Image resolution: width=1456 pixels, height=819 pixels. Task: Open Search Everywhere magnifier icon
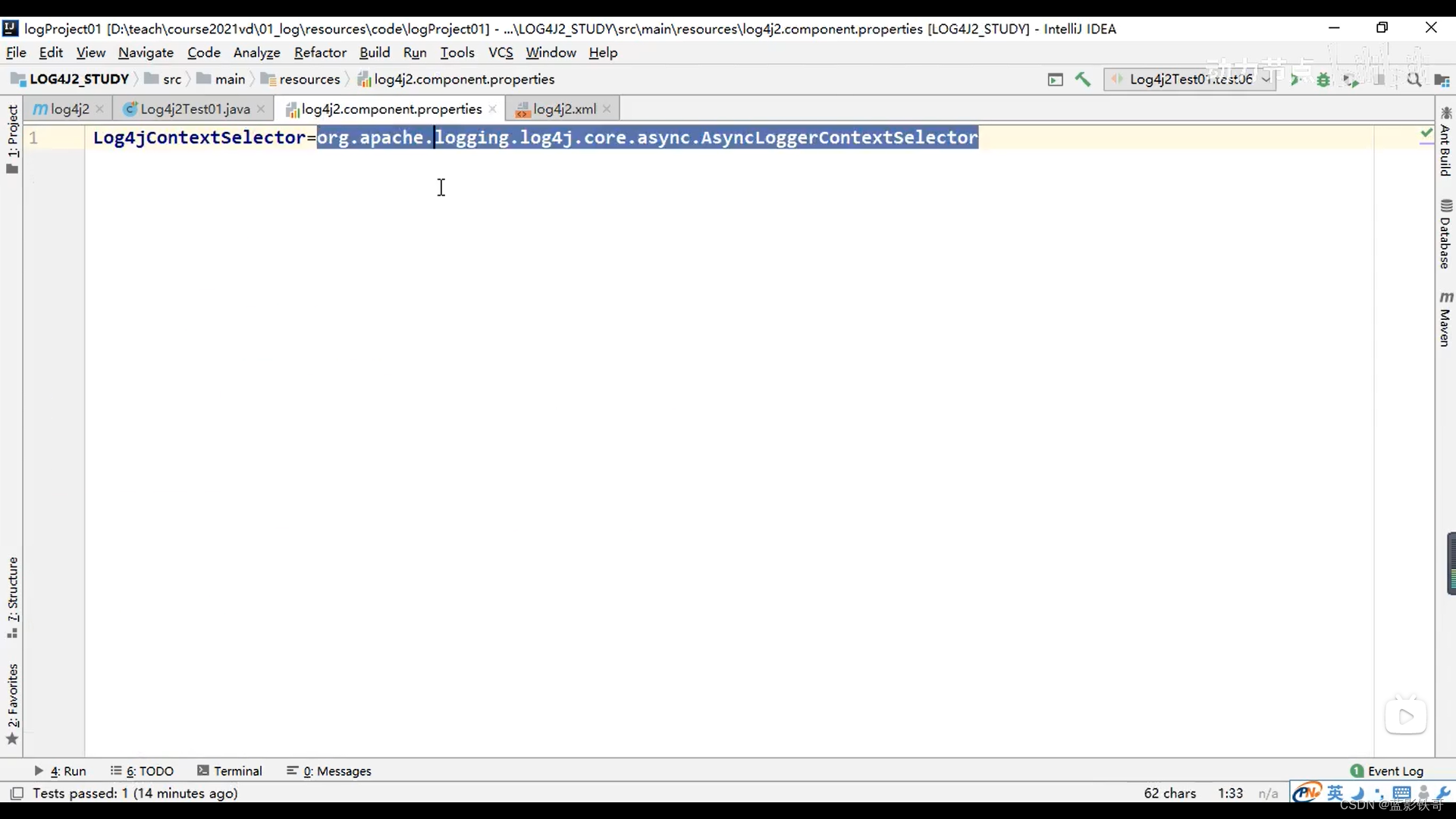(x=1414, y=80)
